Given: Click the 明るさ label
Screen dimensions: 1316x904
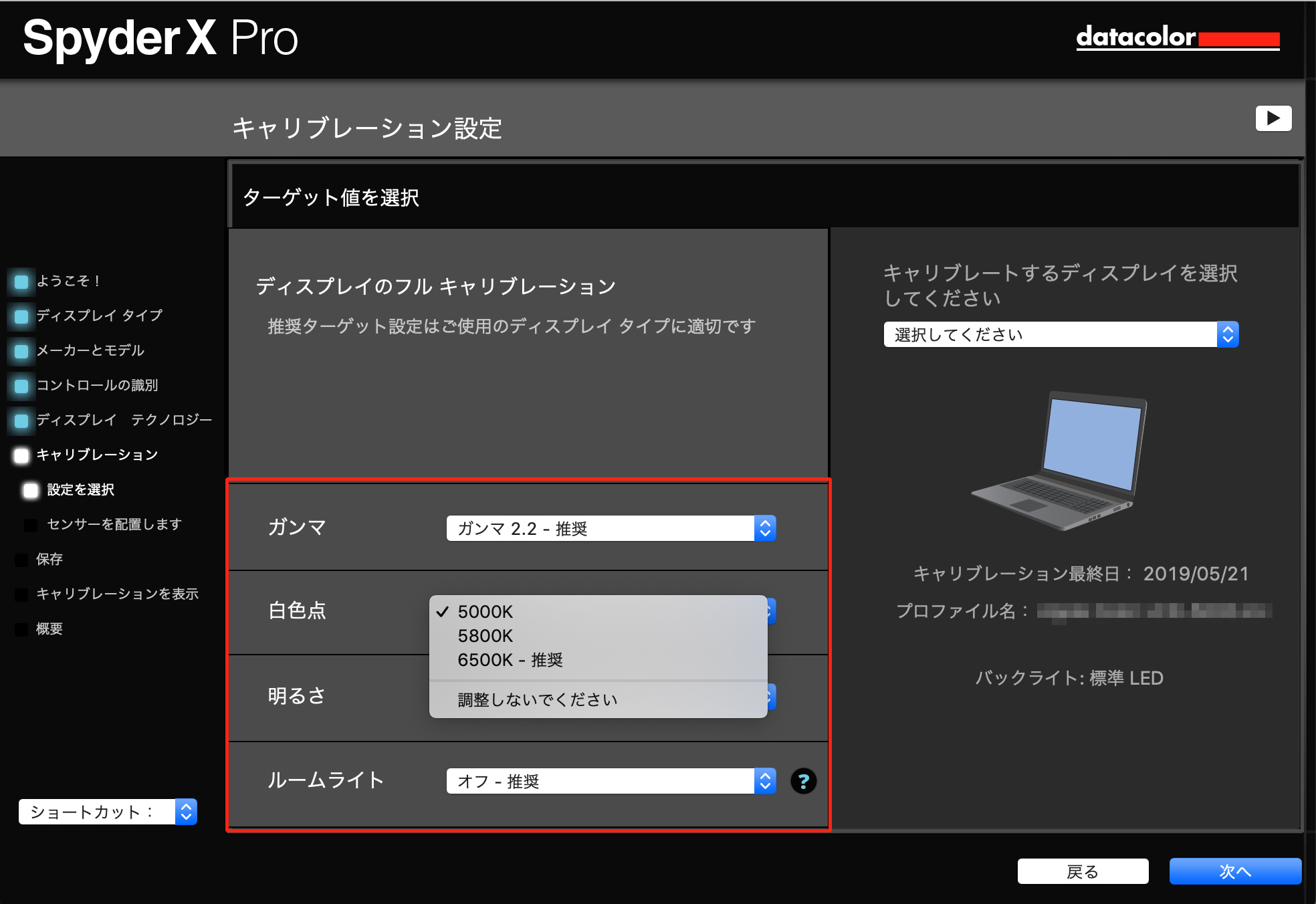Looking at the screenshot, I should tap(297, 696).
